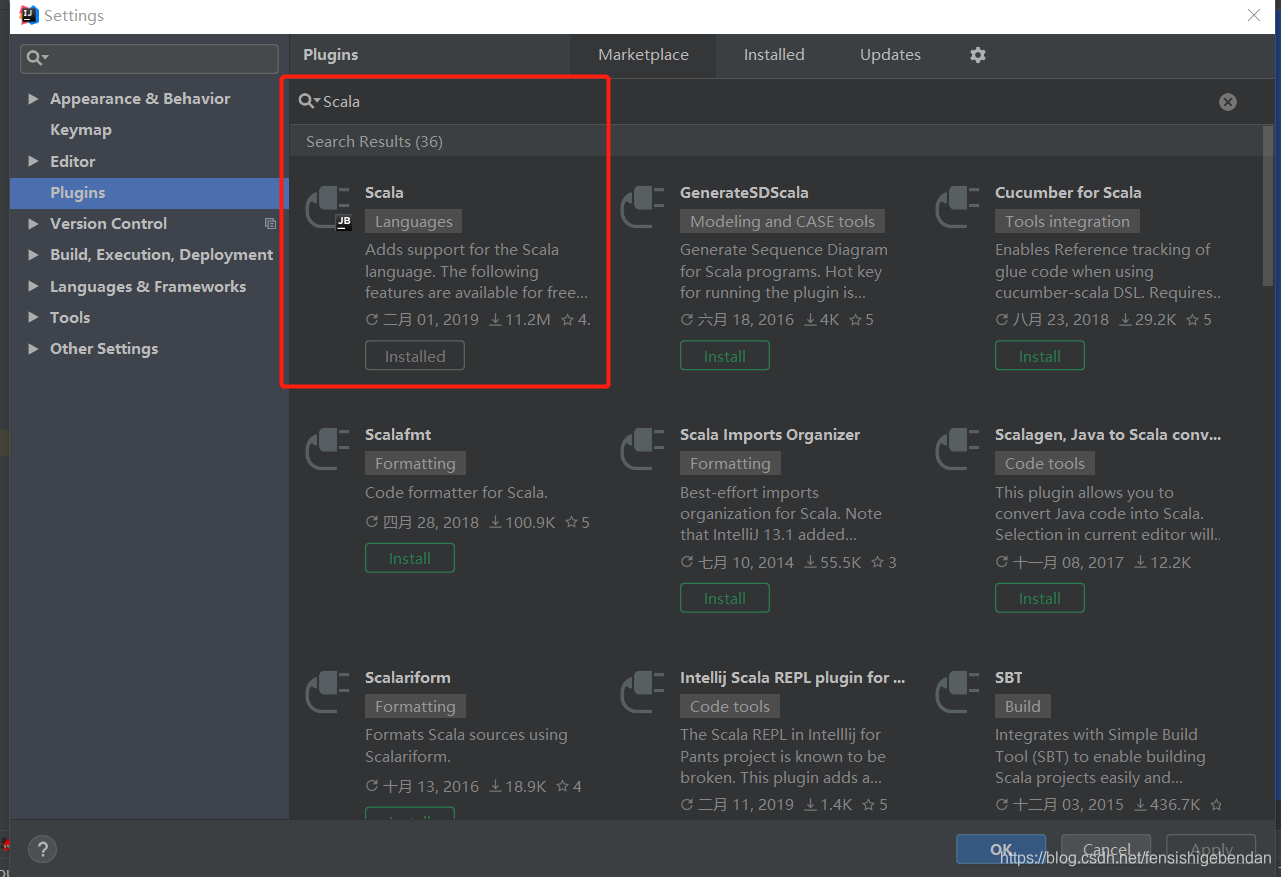Viewport: 1281px width, 877px height.
Task: Click the Scalagen plugin icon
Action: click(x=958, y=450)
